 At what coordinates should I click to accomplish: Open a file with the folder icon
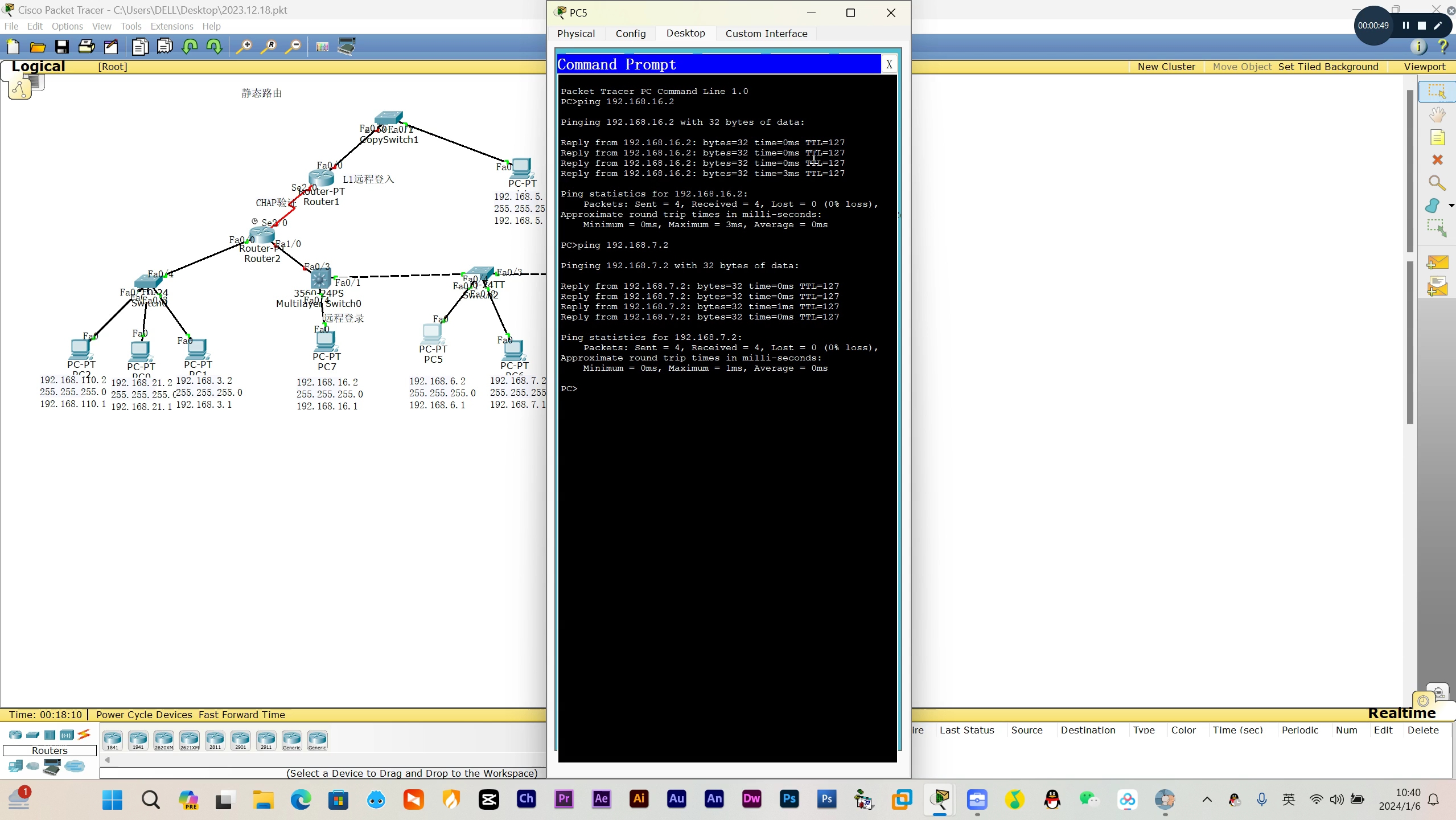coord(38,47)
